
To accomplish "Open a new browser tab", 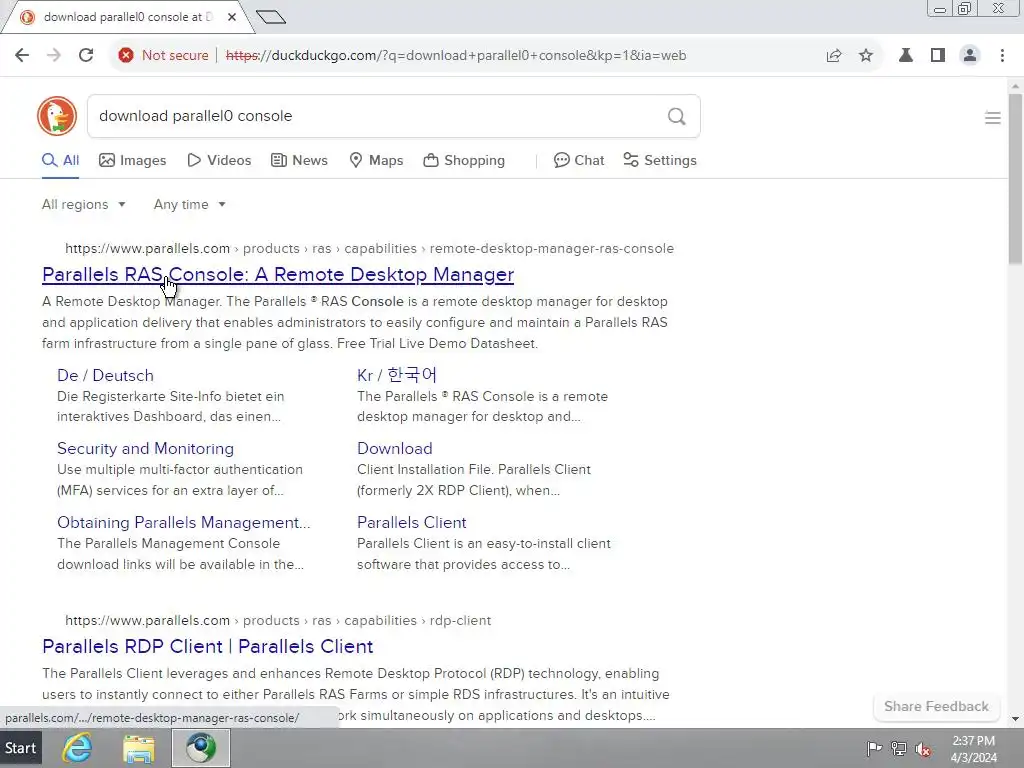I will point(271,17).
